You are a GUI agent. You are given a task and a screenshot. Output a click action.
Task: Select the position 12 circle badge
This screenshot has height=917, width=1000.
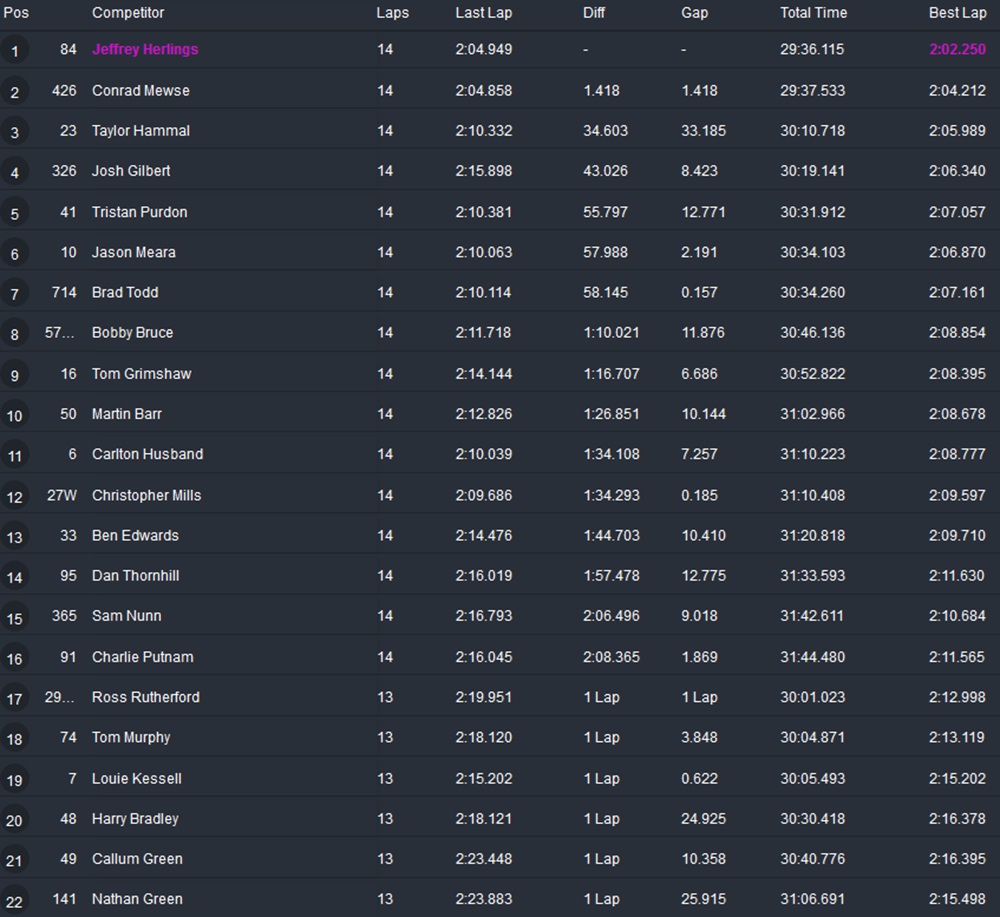coord(14,496)
